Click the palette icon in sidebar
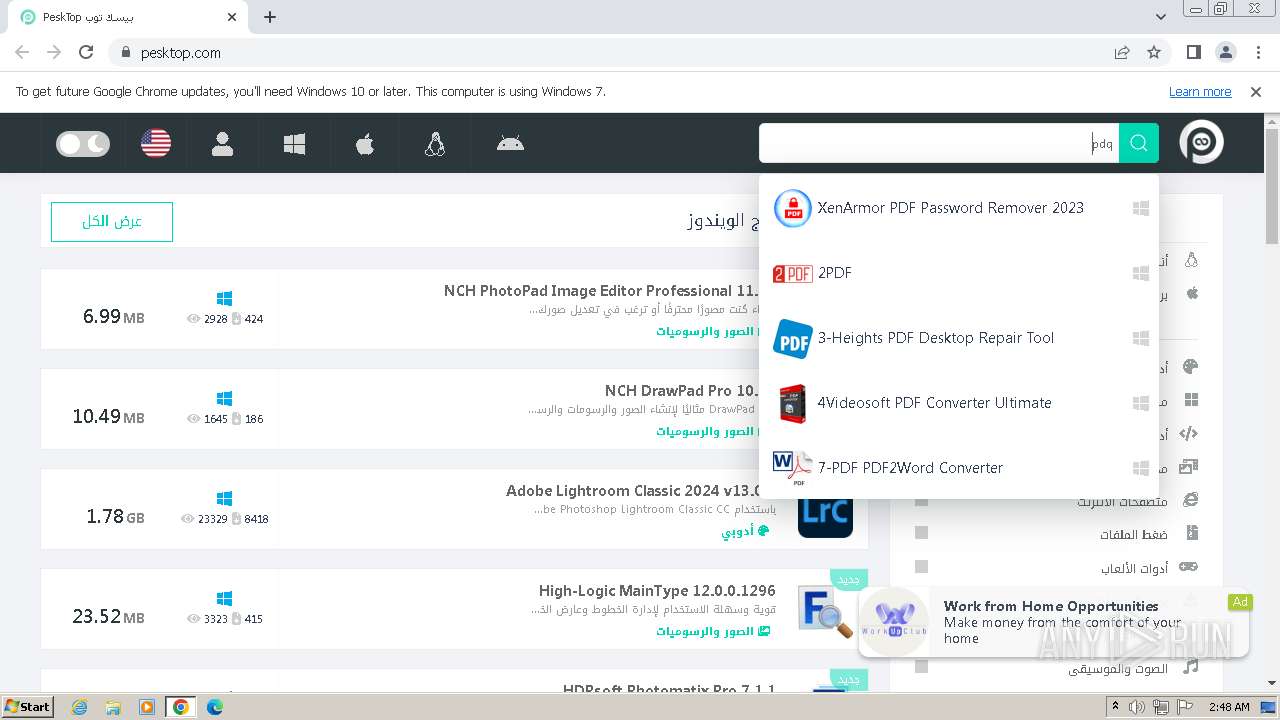The width and height of the screenshot is (1280, 720). (1190, 367)
